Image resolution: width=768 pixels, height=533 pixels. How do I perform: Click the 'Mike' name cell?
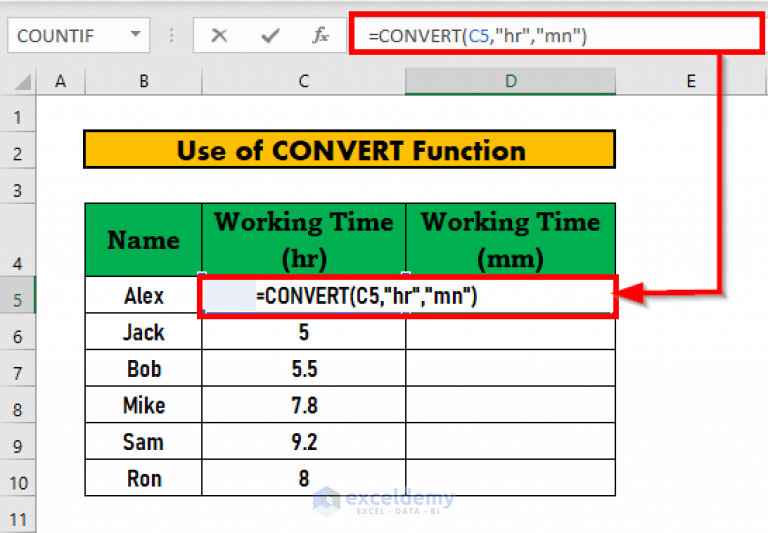coord(144,405)
